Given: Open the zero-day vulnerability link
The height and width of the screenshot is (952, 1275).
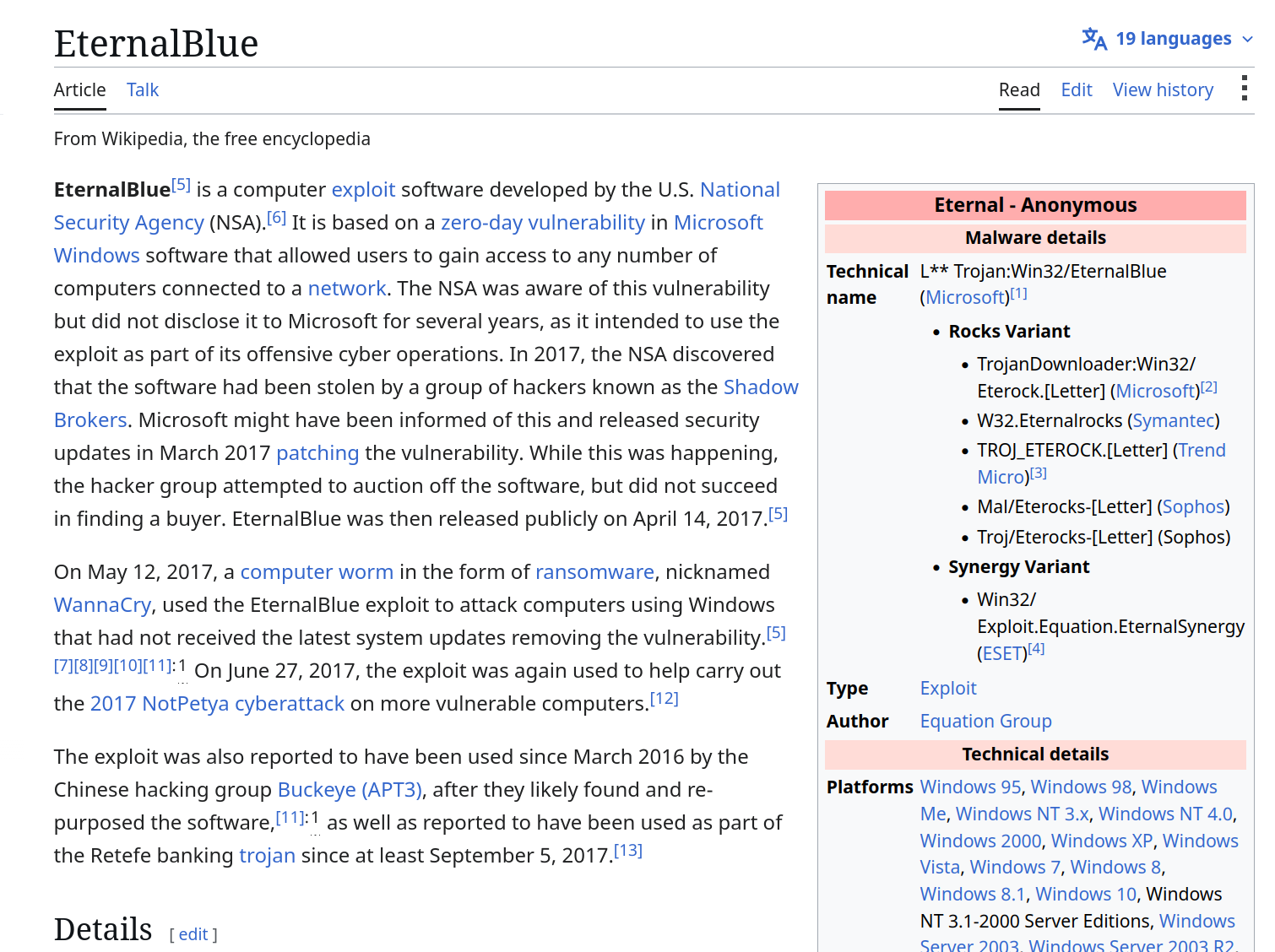Looking at the screenshot, I should click(543, 222).
